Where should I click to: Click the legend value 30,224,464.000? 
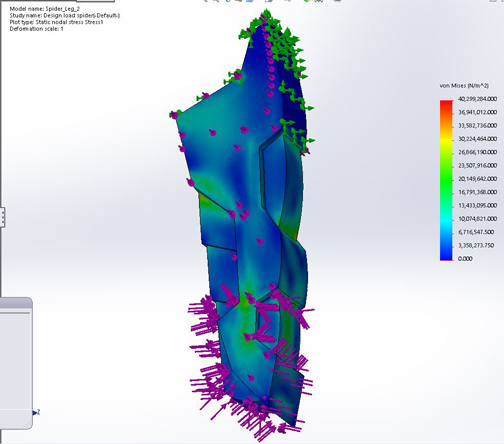tap(477, 139)
